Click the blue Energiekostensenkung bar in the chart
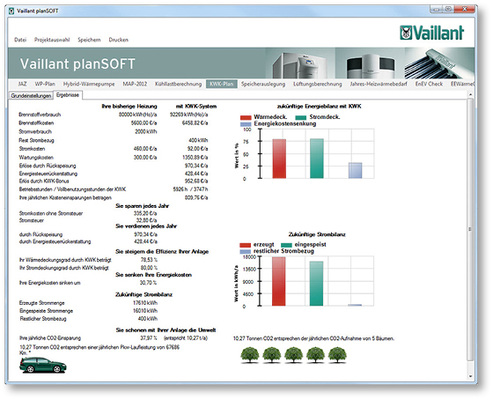 (x=355, y=170)
